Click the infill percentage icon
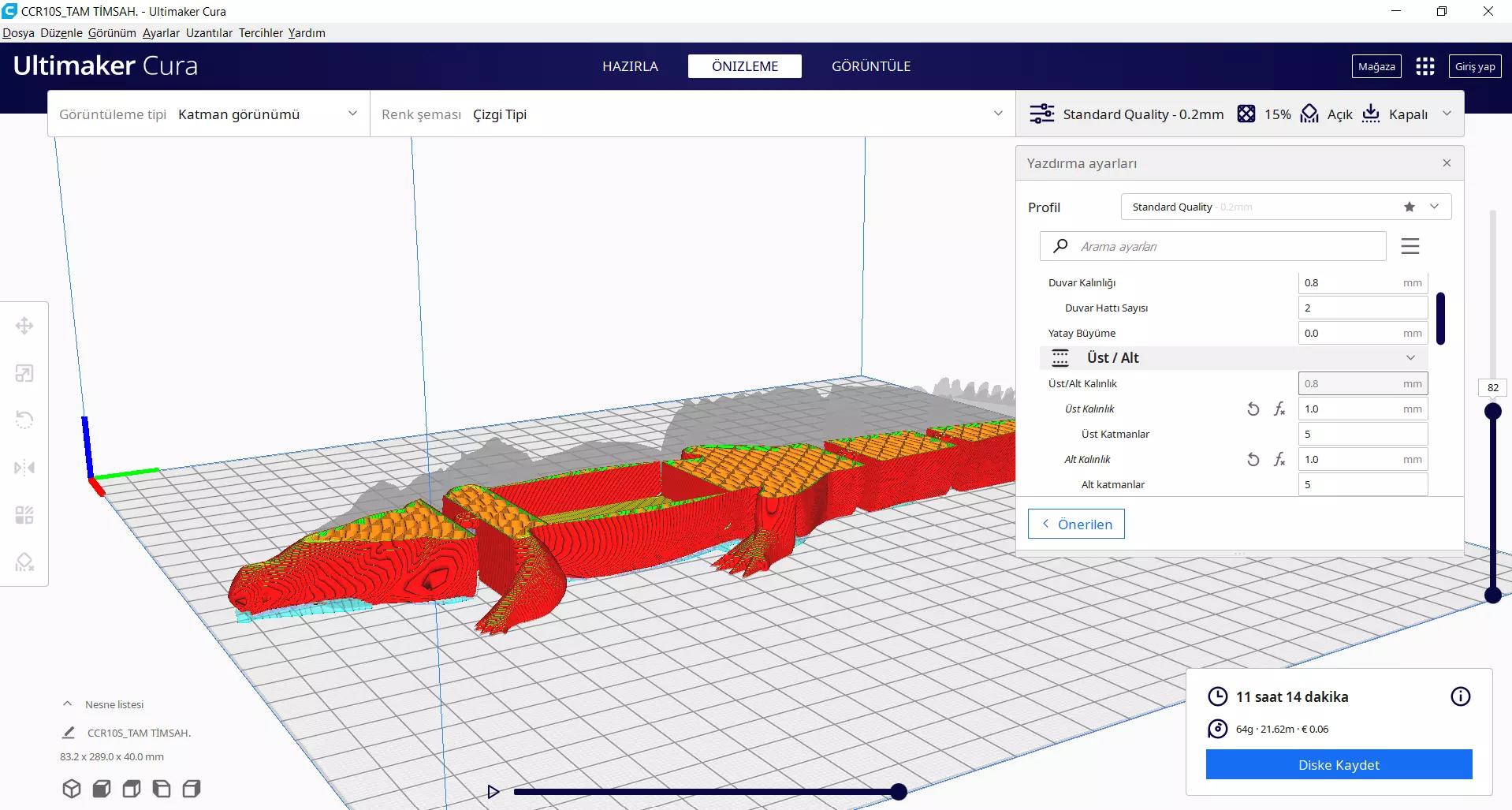 pos(1246,114)
